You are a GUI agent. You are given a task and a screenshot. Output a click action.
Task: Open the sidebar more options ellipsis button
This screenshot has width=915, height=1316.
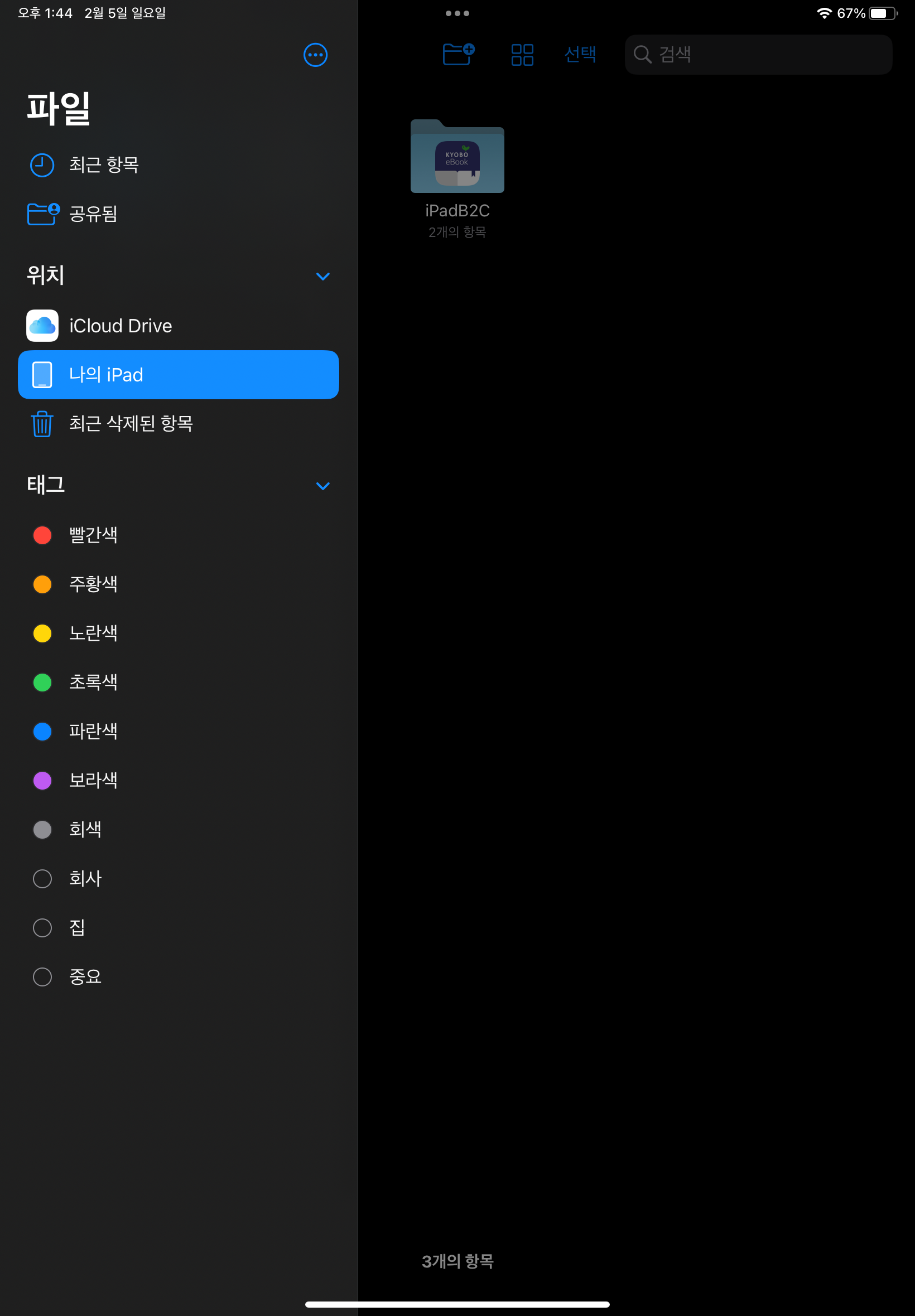pyautogui.click(x=315, y=55)
